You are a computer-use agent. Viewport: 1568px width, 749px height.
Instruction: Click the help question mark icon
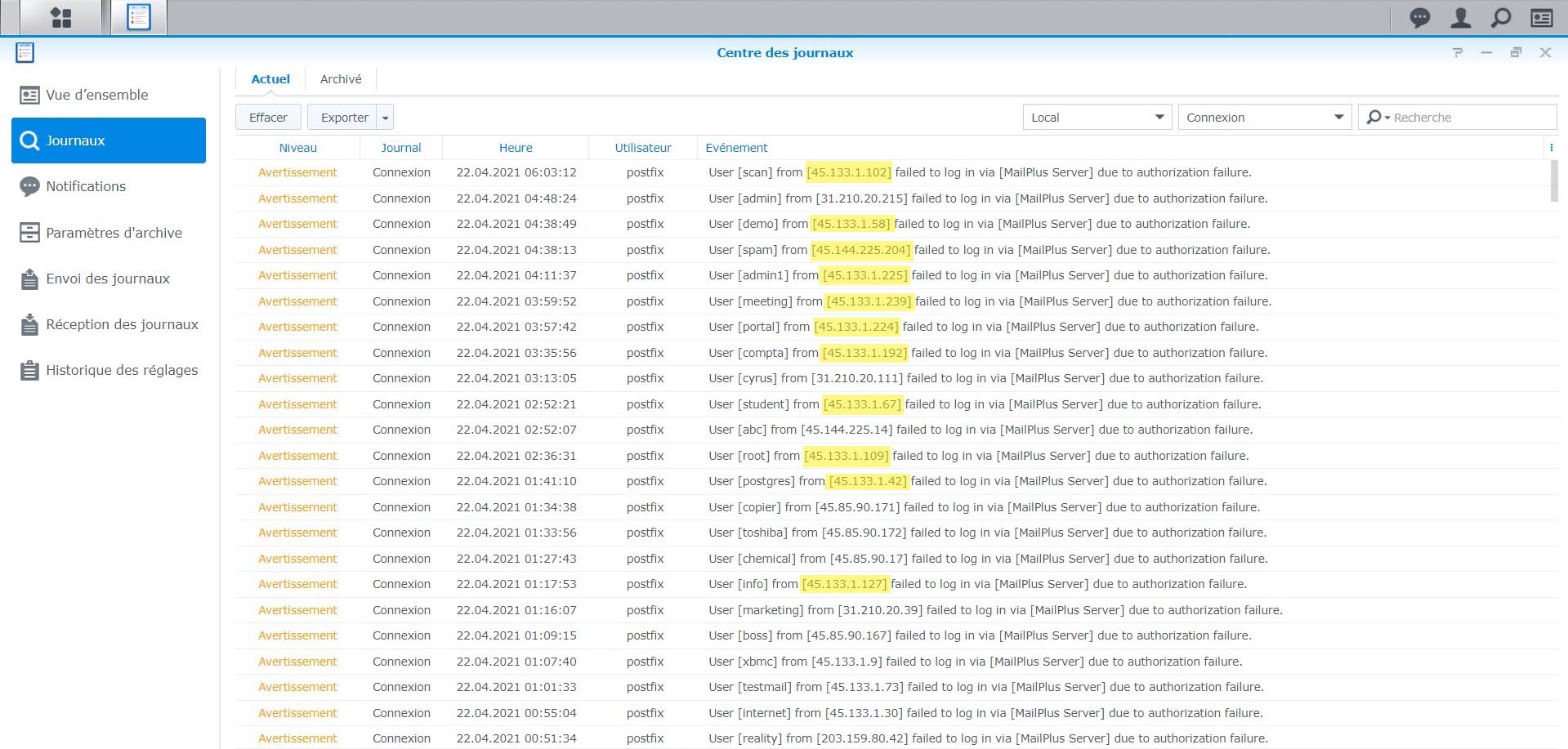tap(1458, 52)
